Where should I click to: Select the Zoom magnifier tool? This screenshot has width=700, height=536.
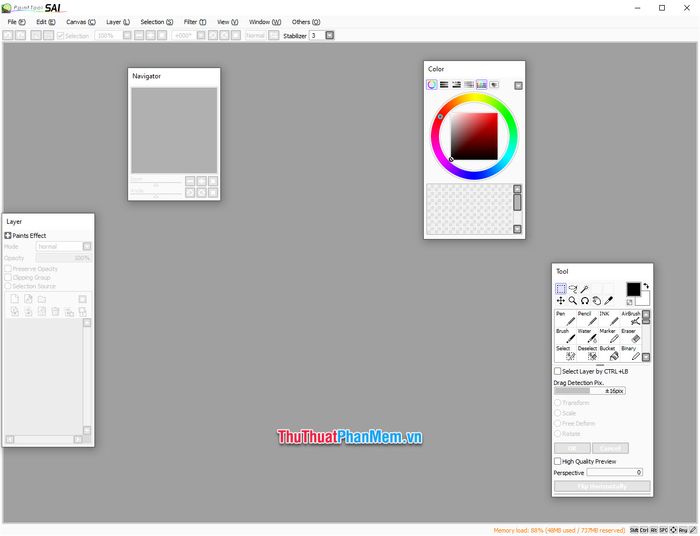tap(573, 301)
